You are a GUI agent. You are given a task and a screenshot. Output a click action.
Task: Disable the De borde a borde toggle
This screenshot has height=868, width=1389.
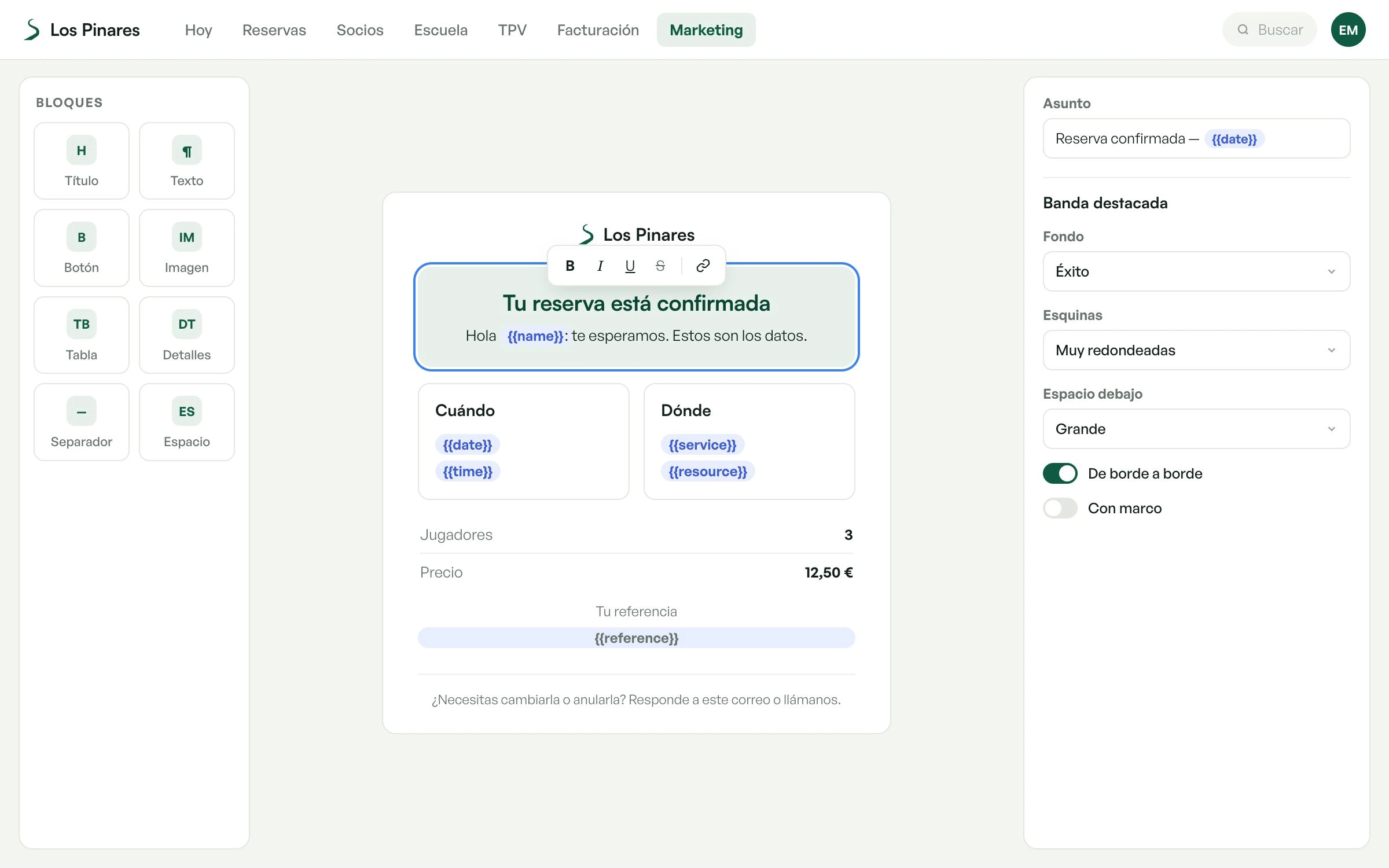point(1060,473)
